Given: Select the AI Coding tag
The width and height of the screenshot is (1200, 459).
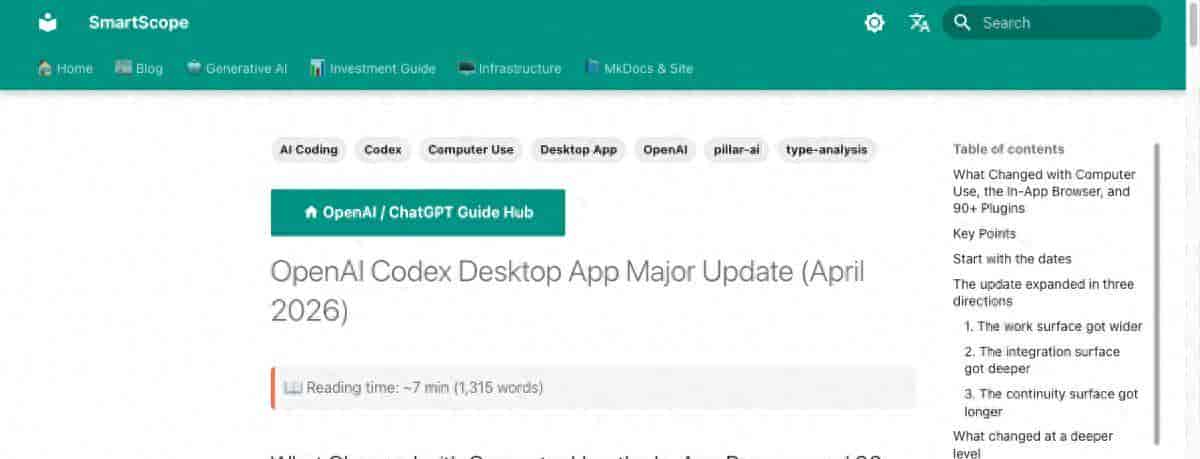Looking at the screenshot, I should (309, 150).
